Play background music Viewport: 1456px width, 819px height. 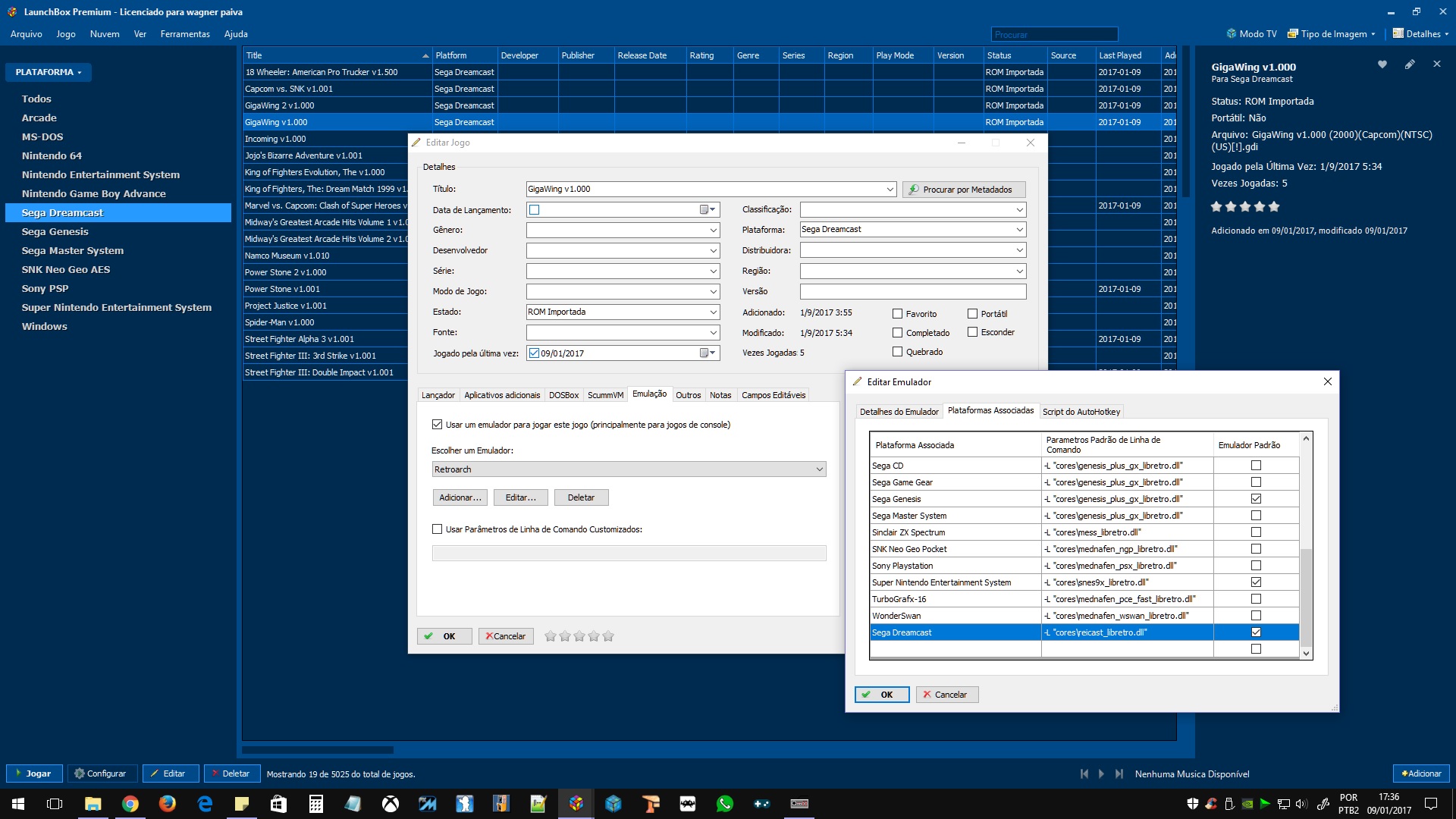tap(1102, 773)
